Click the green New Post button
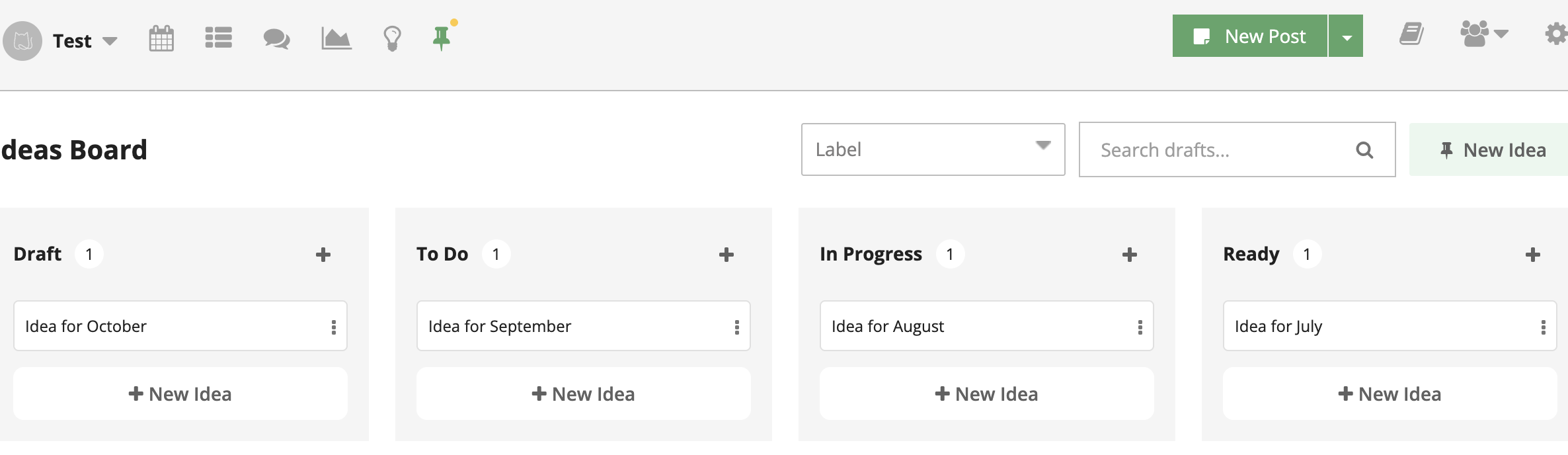The height and width of the screenshot is (455, 1568). 1250,36
